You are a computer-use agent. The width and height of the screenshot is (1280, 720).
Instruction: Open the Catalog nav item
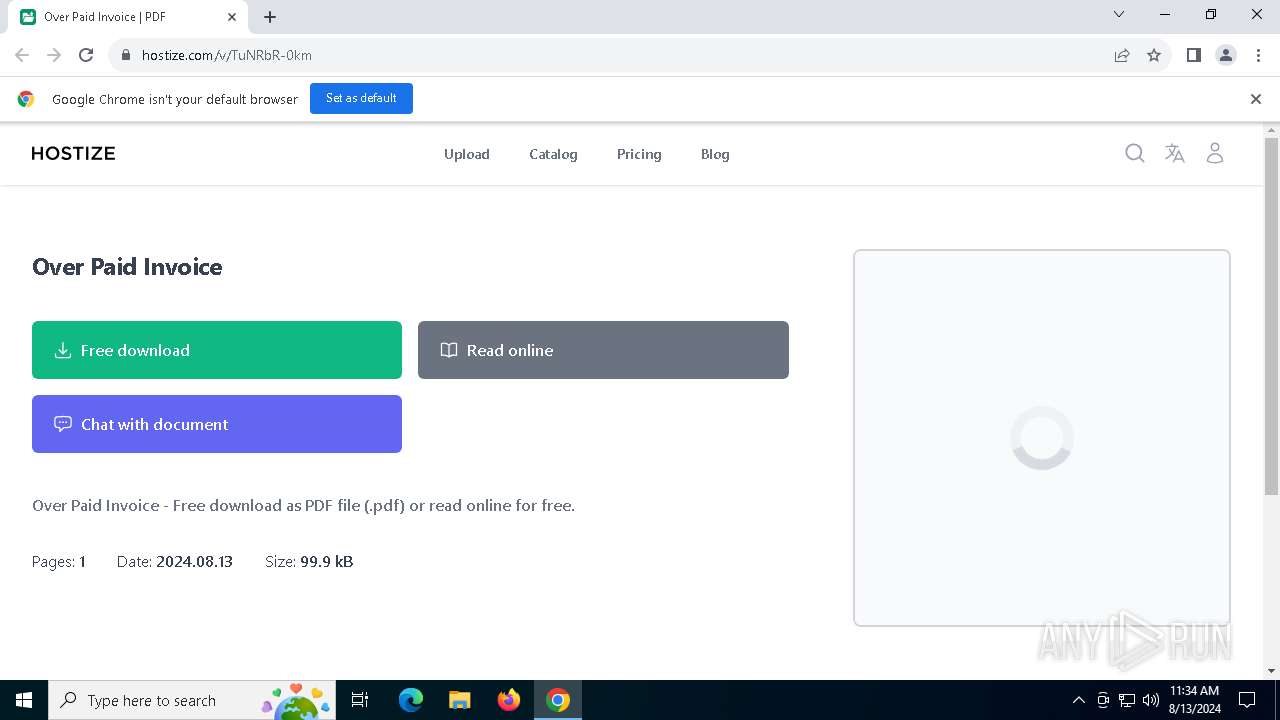pos(553,154)
